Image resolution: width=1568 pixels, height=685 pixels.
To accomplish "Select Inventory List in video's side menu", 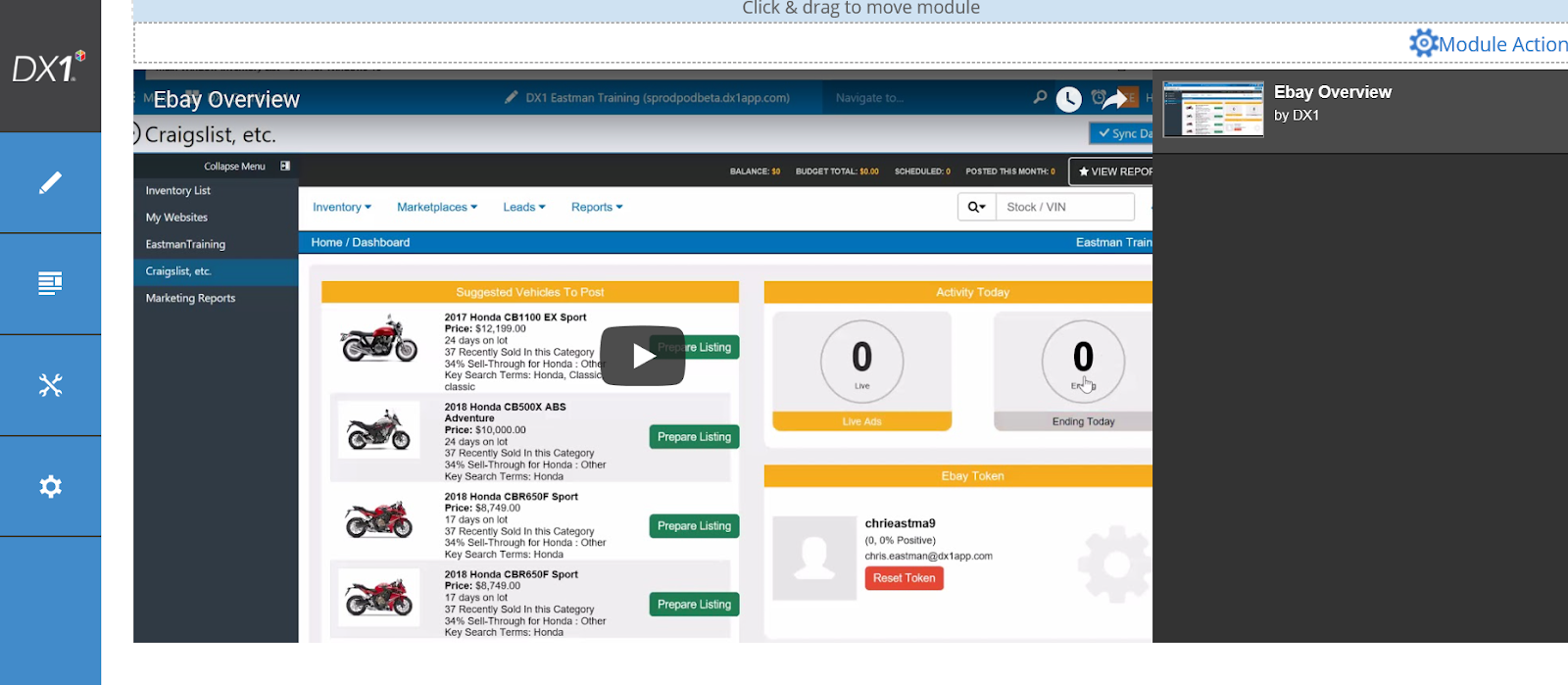I will click(x=178, y=191).
